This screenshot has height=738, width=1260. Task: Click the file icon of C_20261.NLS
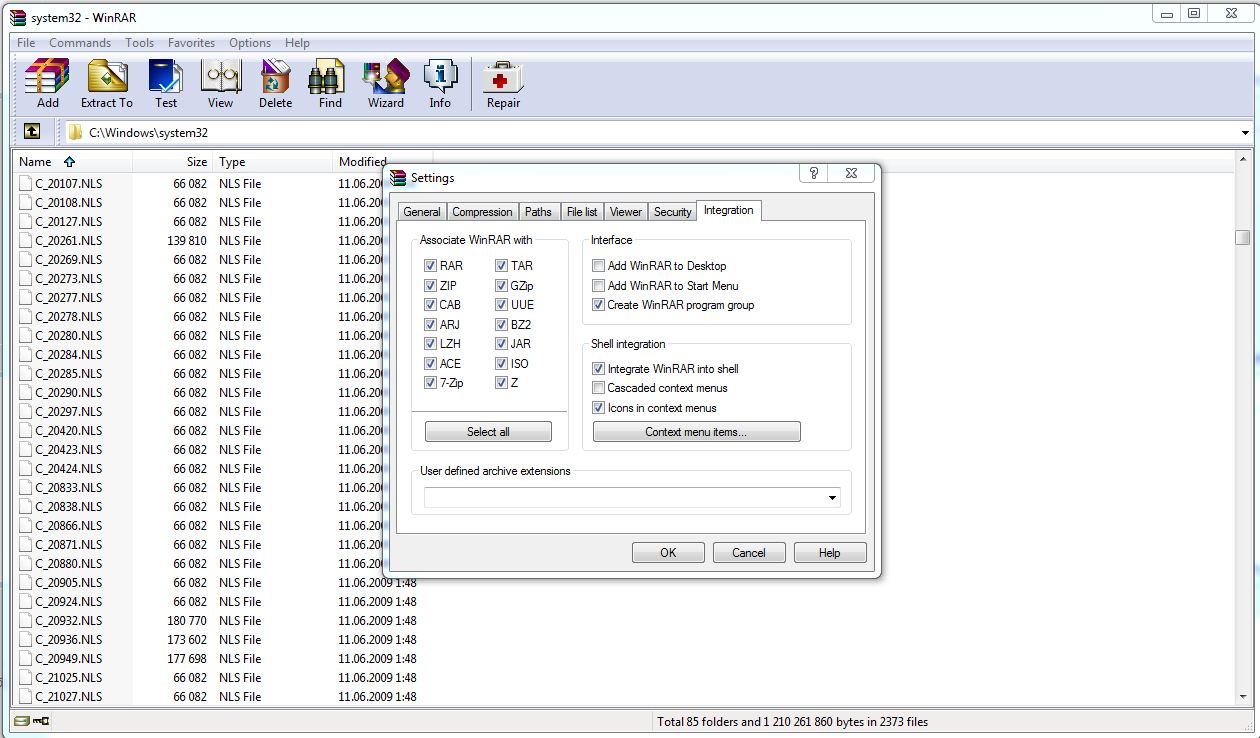coord(26,240)
